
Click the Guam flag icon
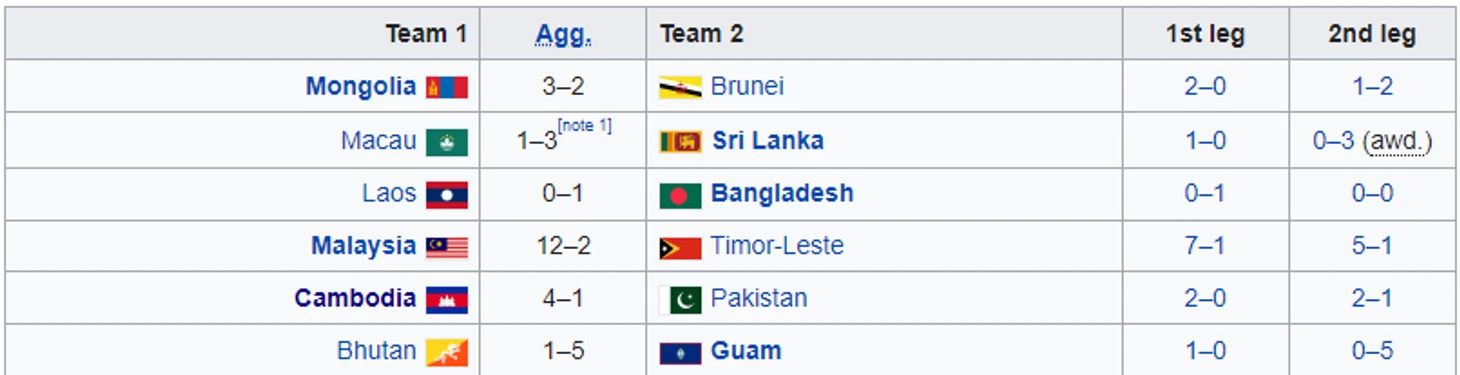pyautogui.click(x=680, y=352)
